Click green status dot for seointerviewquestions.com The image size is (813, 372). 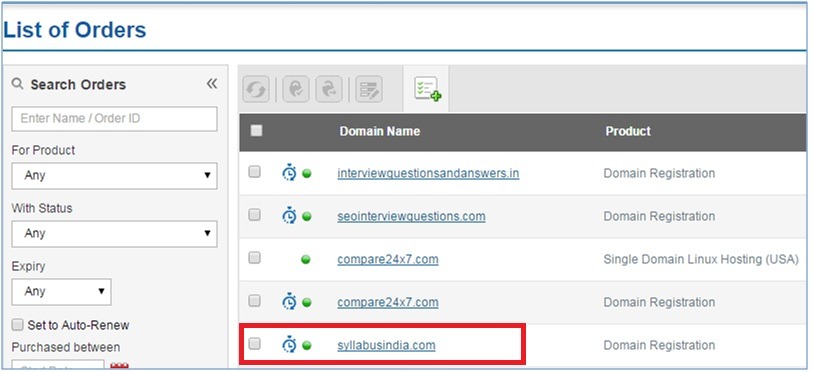306,216
